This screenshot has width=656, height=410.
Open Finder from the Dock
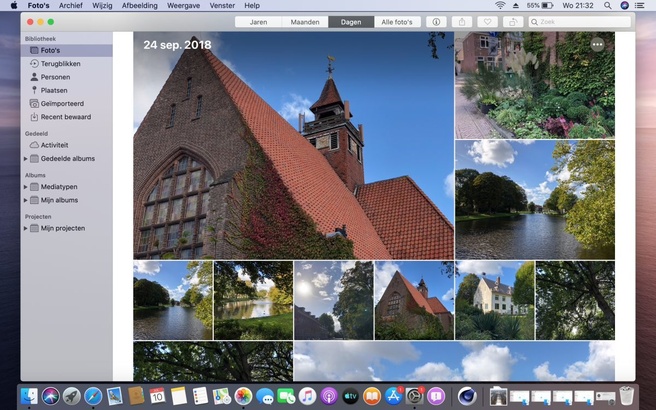pyautogui.click(x=29, y=396)
